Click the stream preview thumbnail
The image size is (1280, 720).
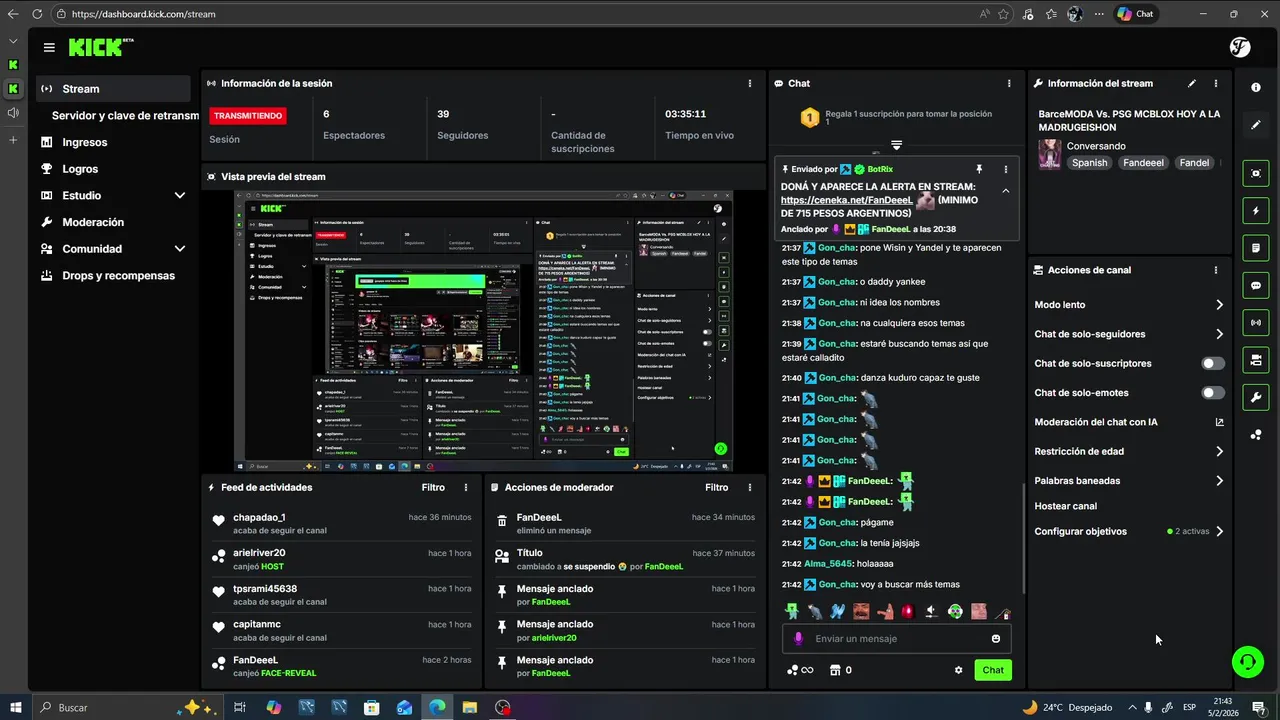coord(484,331)
